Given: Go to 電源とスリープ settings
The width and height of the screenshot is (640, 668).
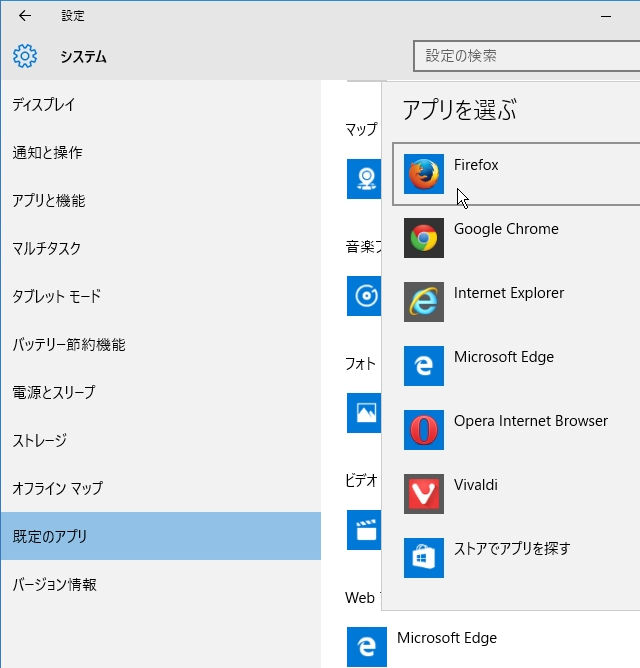Looking at the screenshot, I should 161,392.
